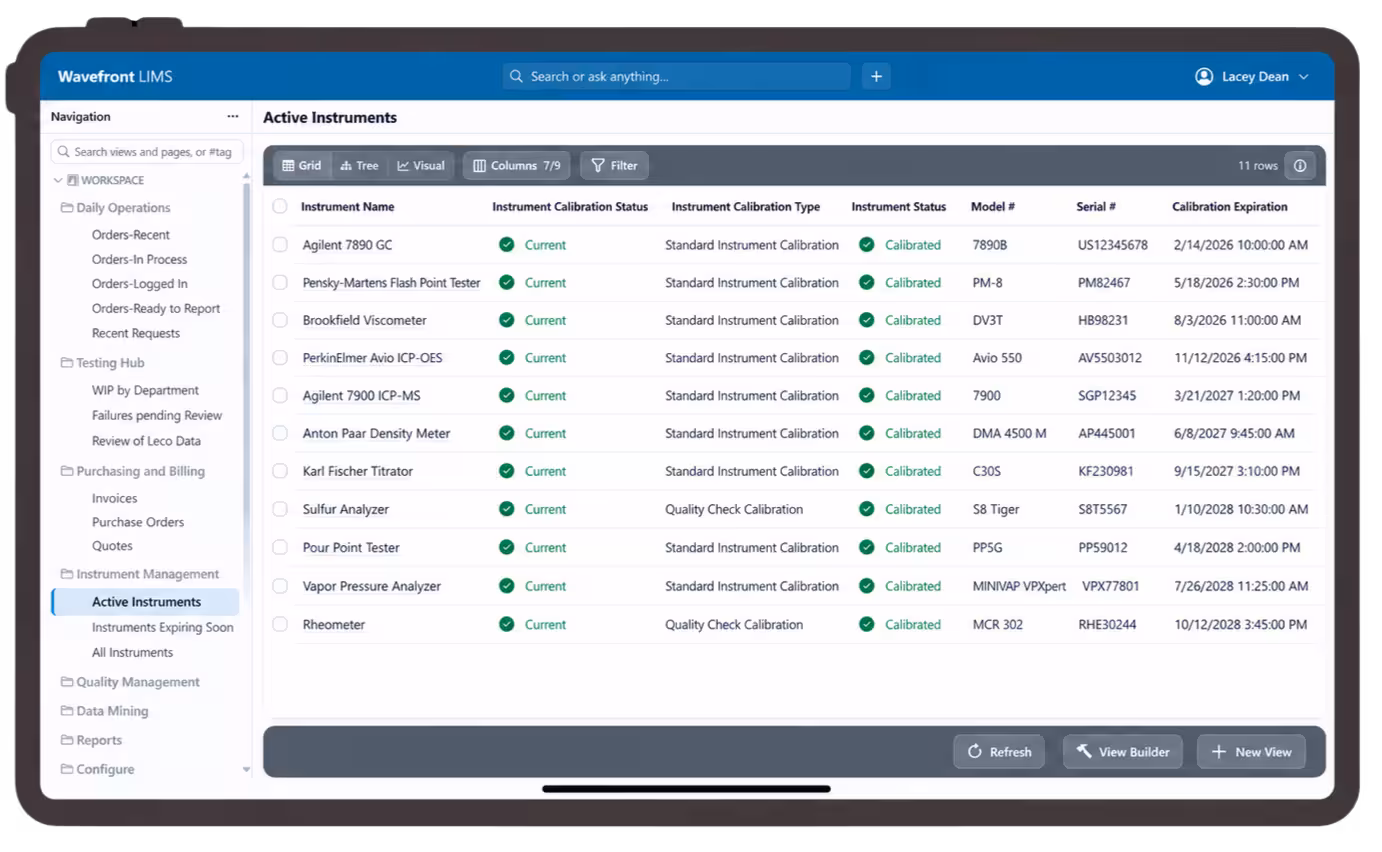Click the plus icon beside search bar
This screenshot has height=852, width=1382.
coord(876,76)
